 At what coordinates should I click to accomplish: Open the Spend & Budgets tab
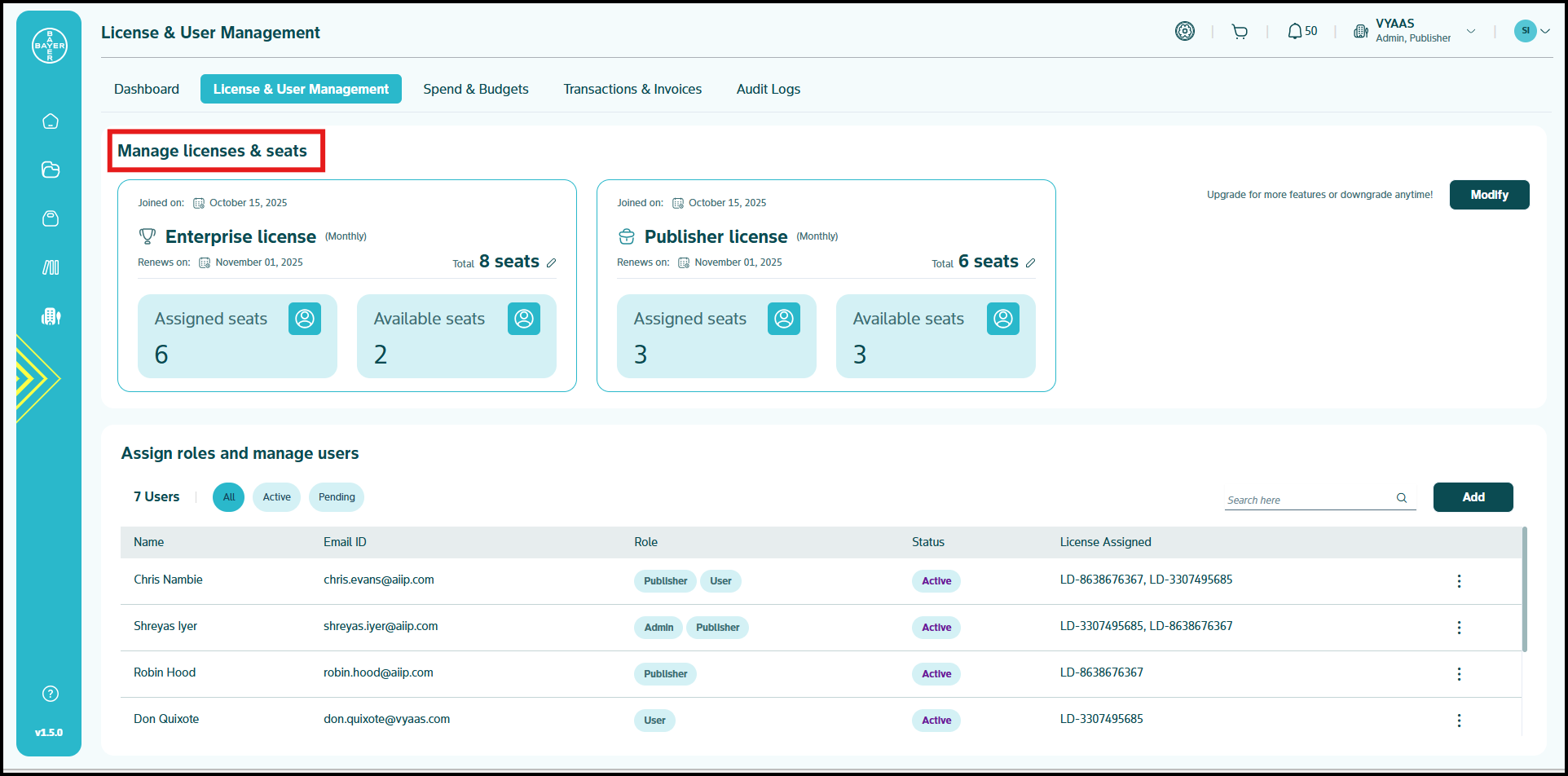(476, 89)
